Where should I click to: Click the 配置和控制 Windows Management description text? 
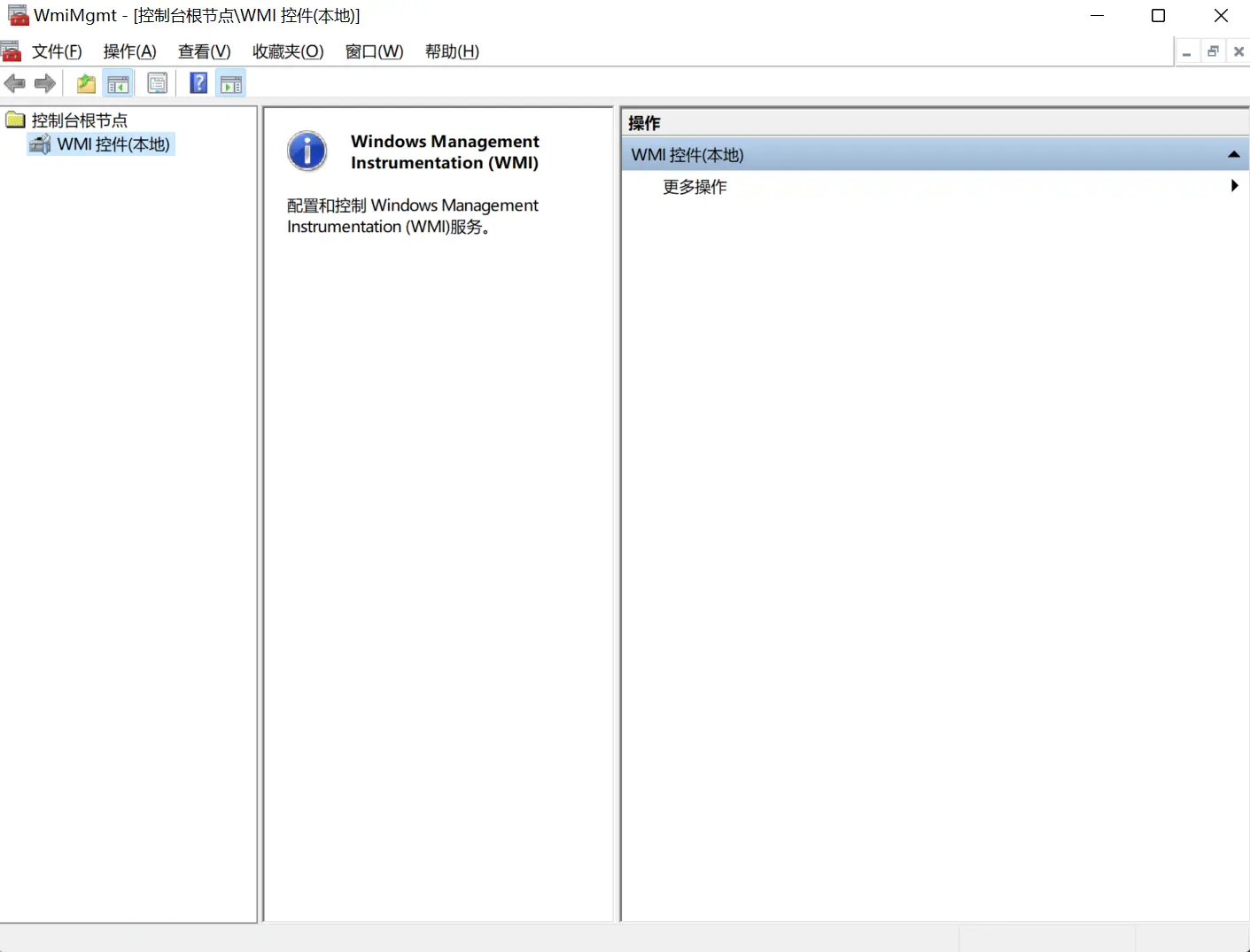[413, 216]
